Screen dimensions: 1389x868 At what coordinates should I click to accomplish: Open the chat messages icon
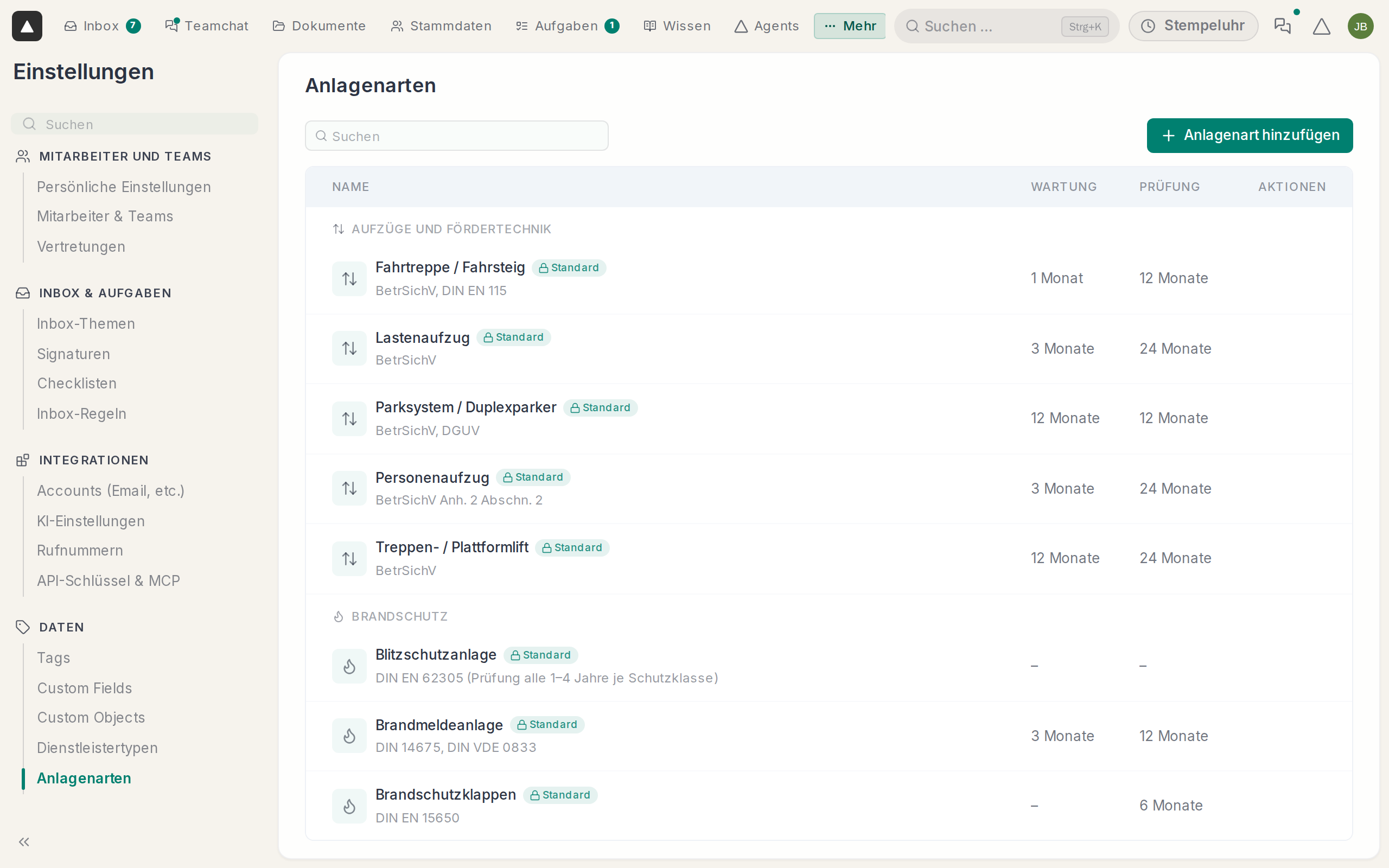tap(1282, 26)
